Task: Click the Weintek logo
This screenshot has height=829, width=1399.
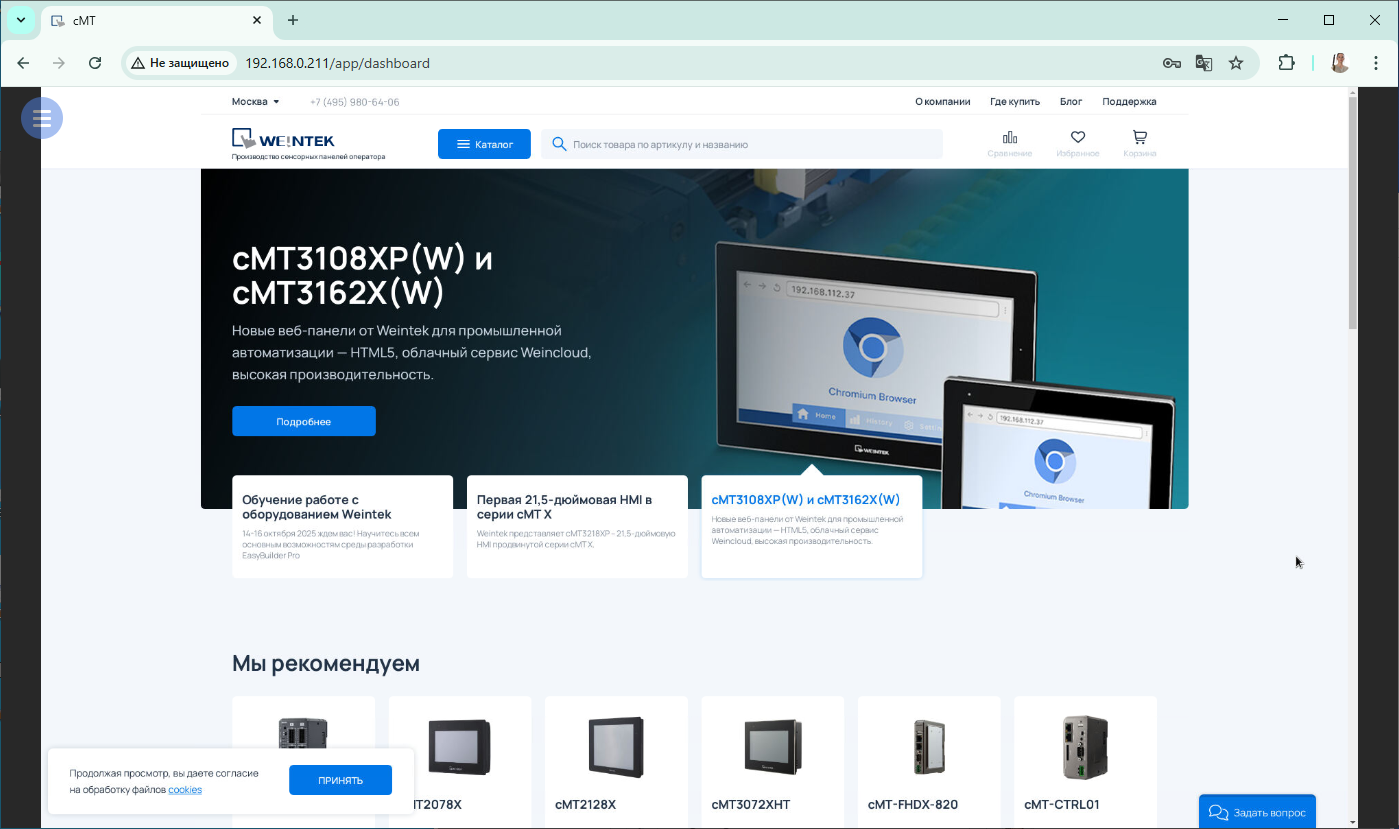Action: [284, 141]
